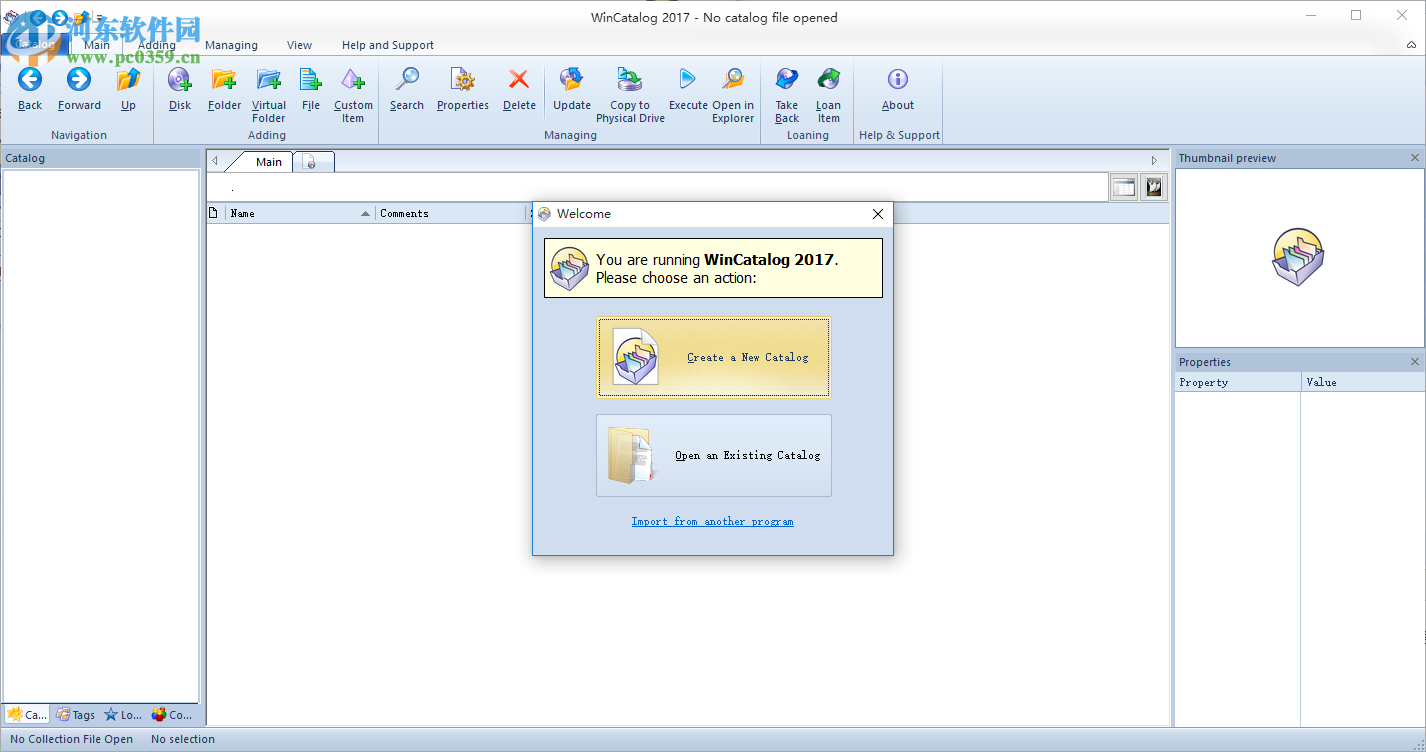Screen dimensions: 1426x752
Task: Close the Properties panel
Action: pyautogui.click(x=1415, y=362)
